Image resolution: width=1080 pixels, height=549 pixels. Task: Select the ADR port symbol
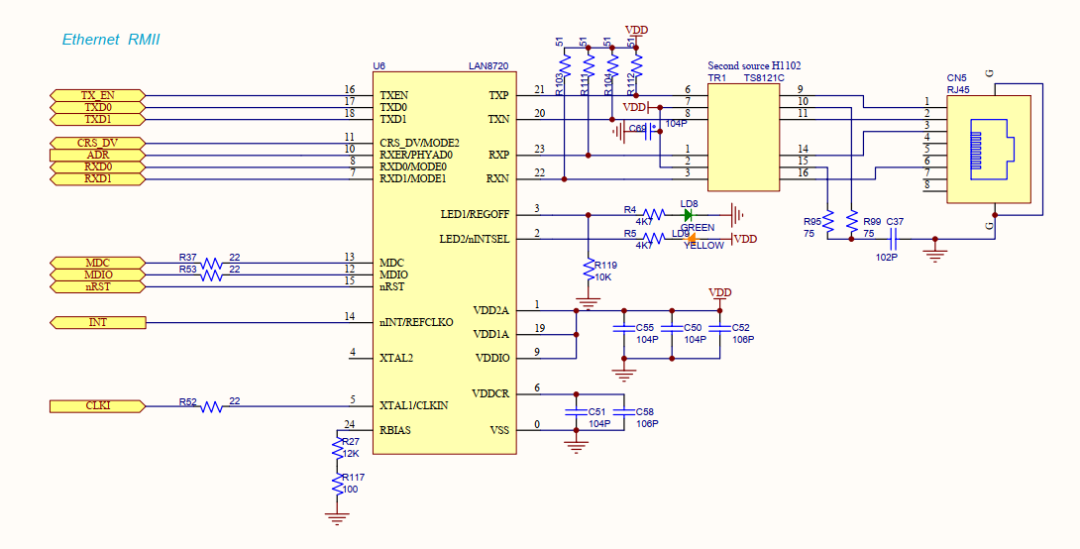[x=98, y=155]
